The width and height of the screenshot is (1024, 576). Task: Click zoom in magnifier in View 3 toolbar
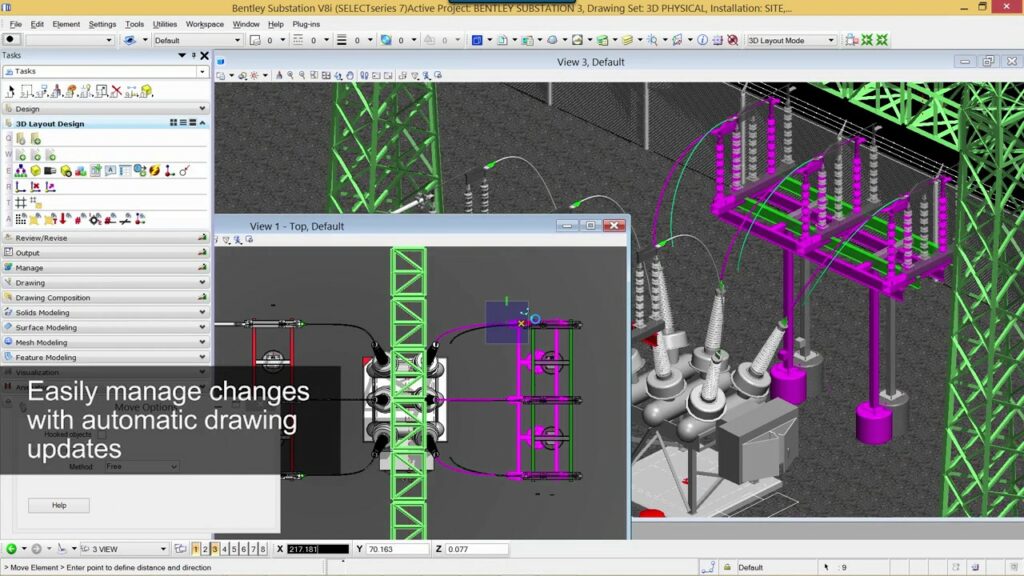click(291, 76)
